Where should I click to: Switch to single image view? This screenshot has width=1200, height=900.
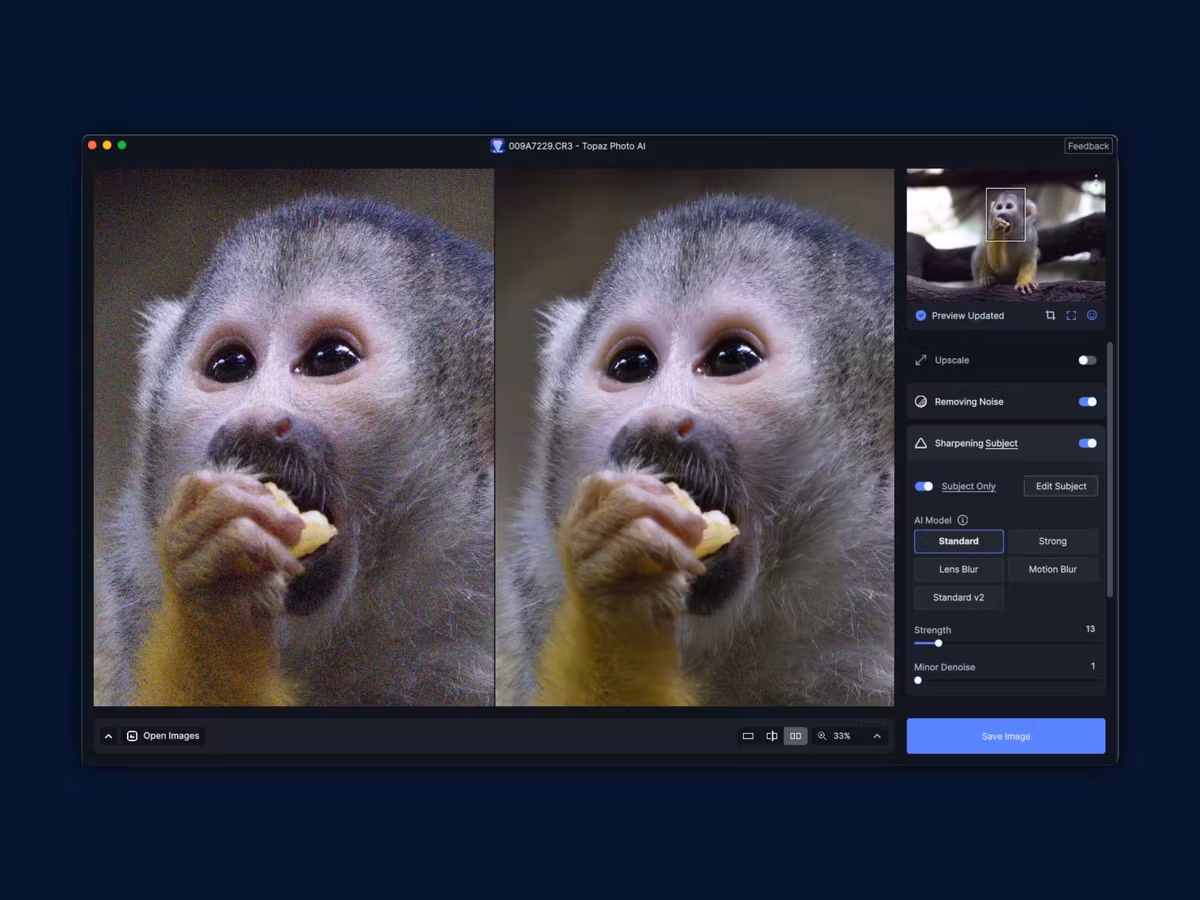point(748,736)
